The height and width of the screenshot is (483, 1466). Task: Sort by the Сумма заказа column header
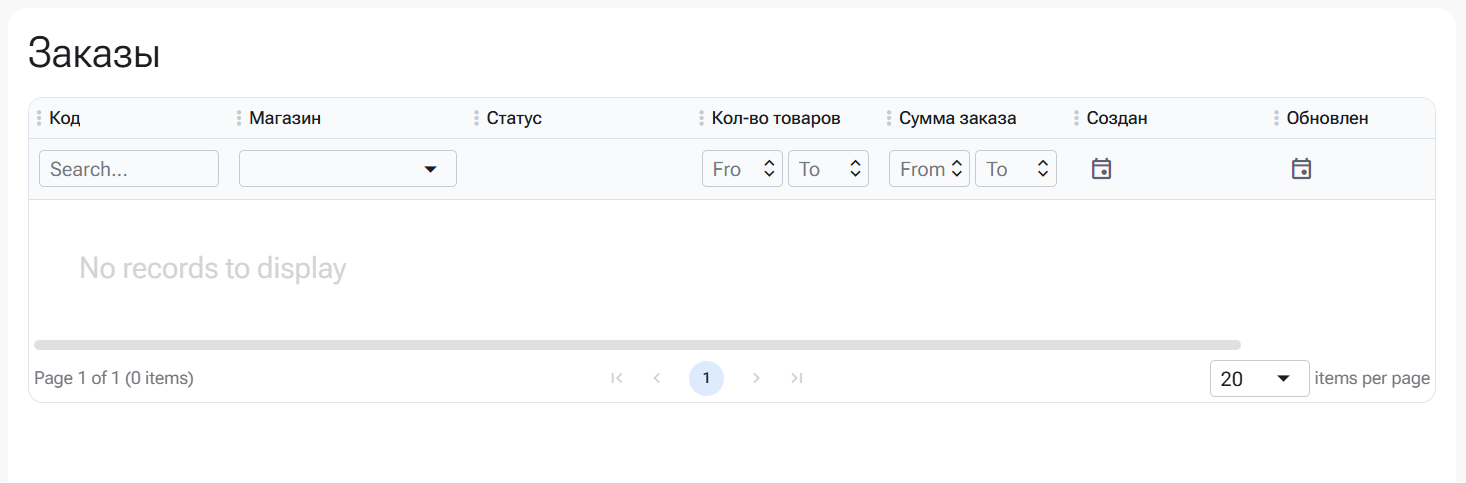(x=957, y=118)
